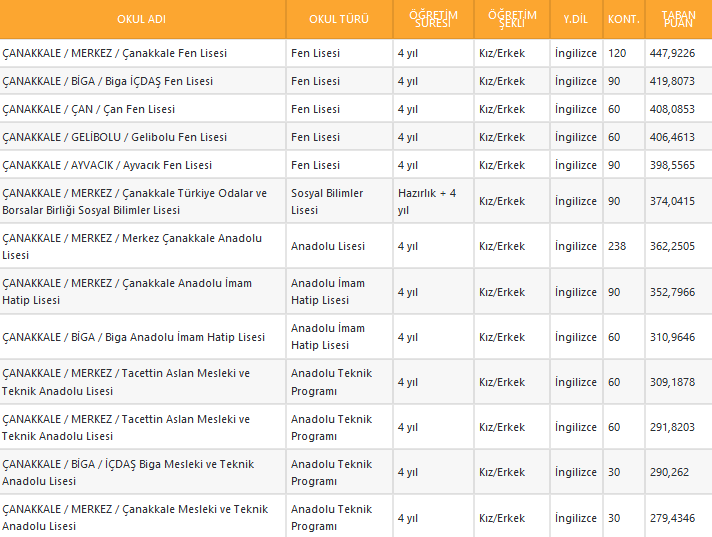Open the Merkez Çanakkale Anadolu Lisesi entry
Image resolution: width=712 pixels, height=537 pixels.
click(132, 246)
